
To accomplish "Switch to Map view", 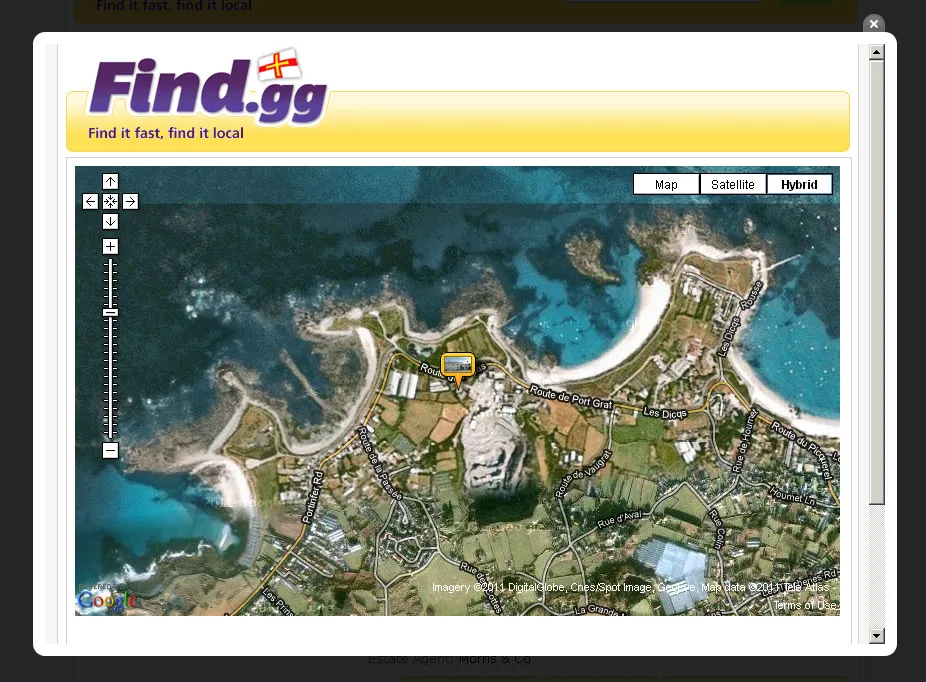I will tap(666, 184).
